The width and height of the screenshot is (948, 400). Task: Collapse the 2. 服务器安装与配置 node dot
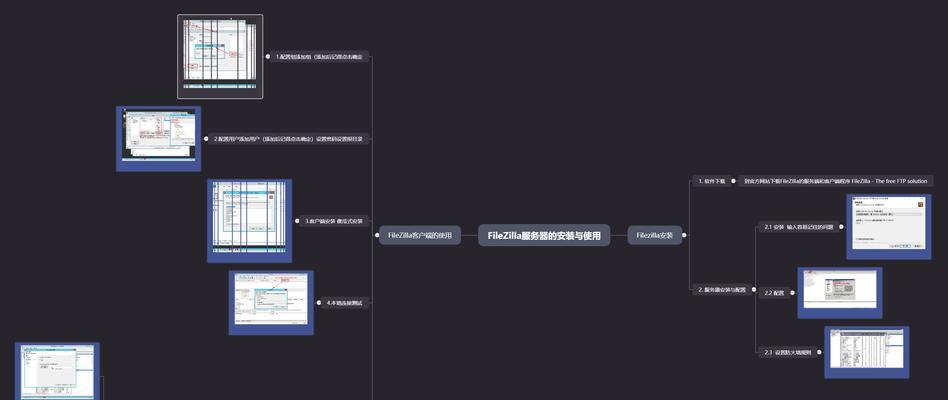[753, 290]
